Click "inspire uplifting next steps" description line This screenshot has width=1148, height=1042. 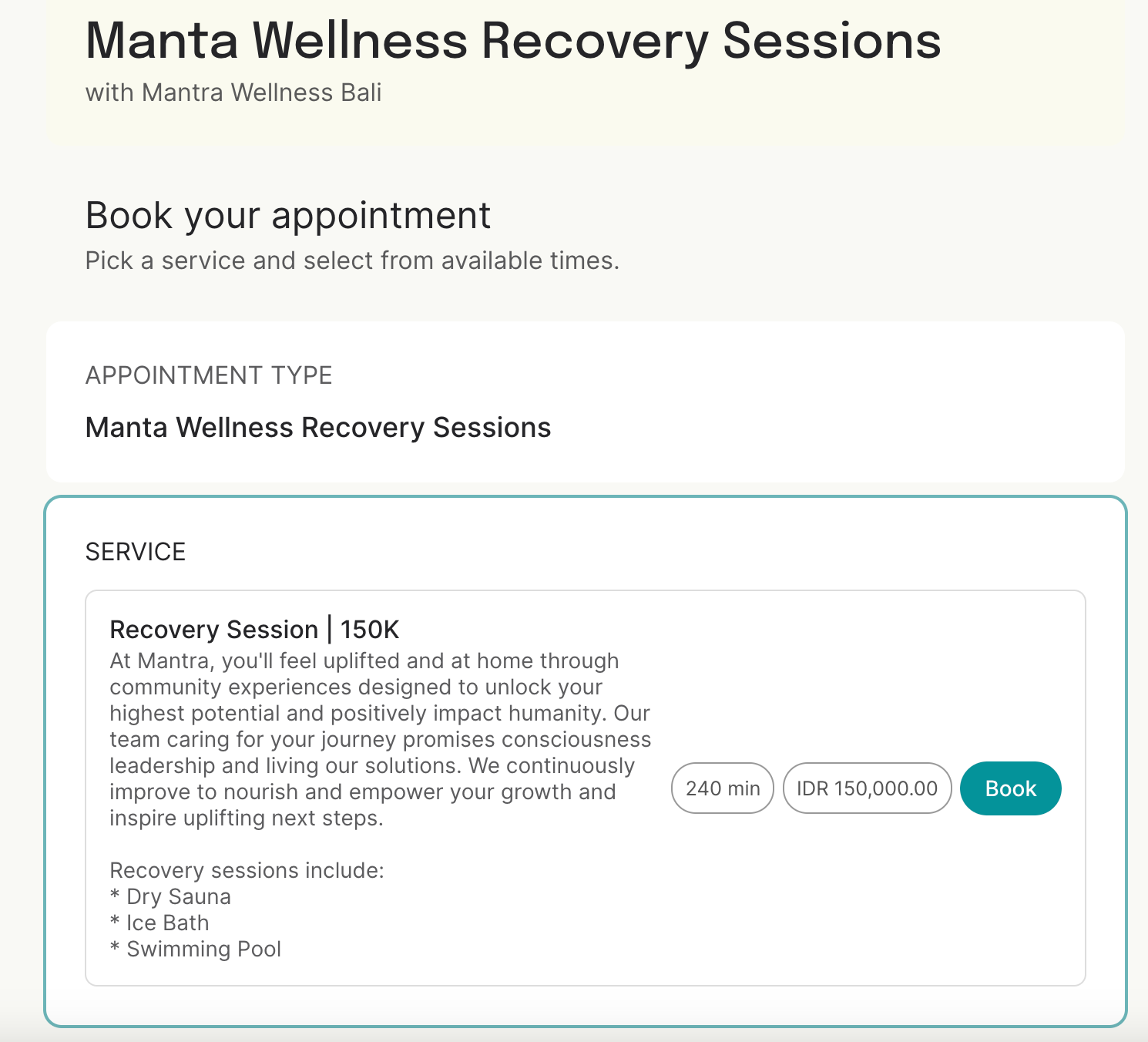[x=246, y=818]
